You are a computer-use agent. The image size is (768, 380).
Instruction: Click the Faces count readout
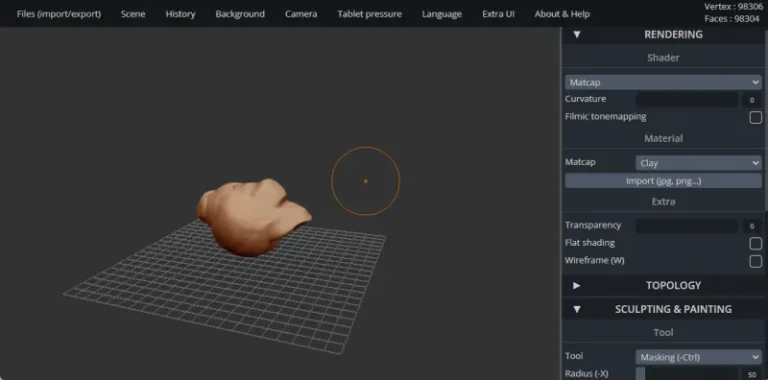tap(732, 19)
